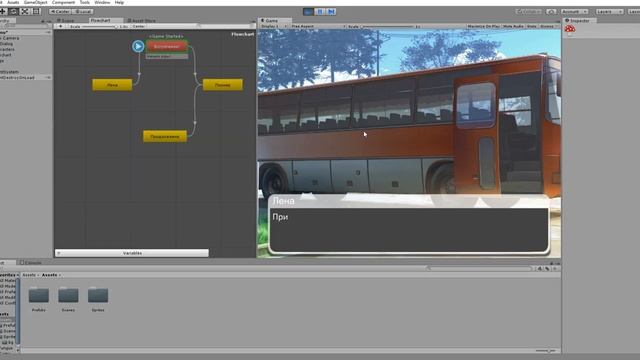This screenshot has height=360, width=640.
Task: Select the yellow right-side flowchart block
Action: point(222,85)
